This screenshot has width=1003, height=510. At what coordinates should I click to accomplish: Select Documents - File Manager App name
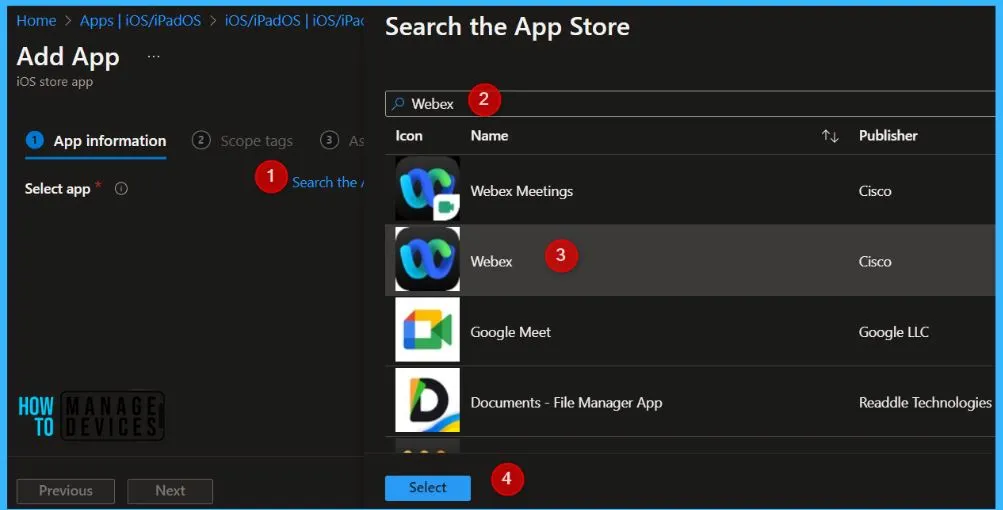click(x=566, y=402)
